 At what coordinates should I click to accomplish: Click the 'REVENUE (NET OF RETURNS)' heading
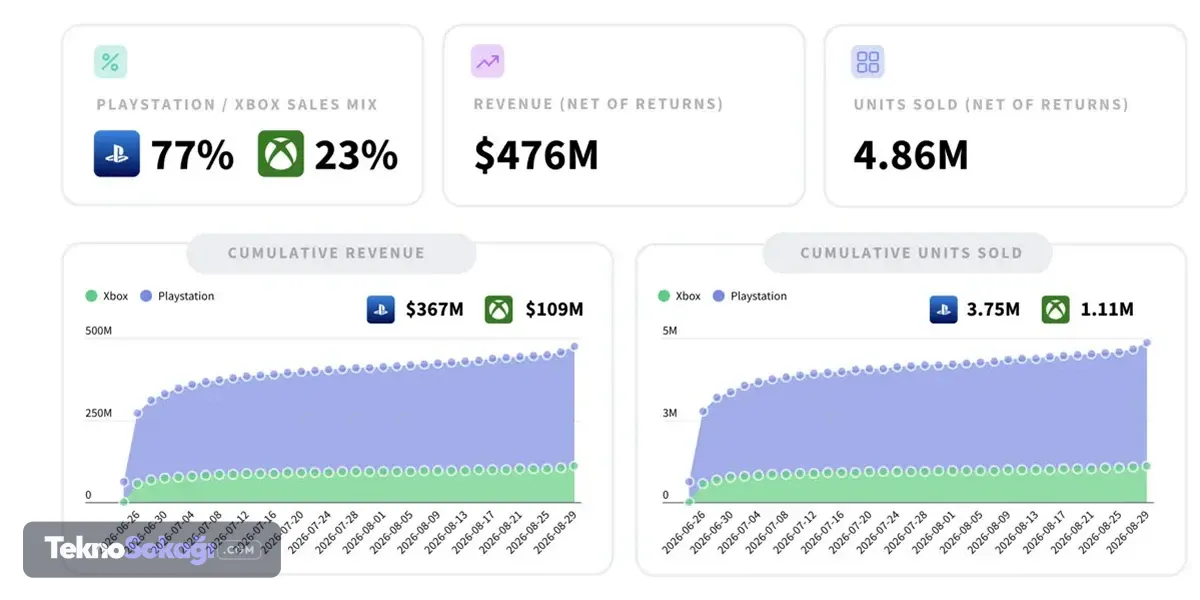coord(598,104)
